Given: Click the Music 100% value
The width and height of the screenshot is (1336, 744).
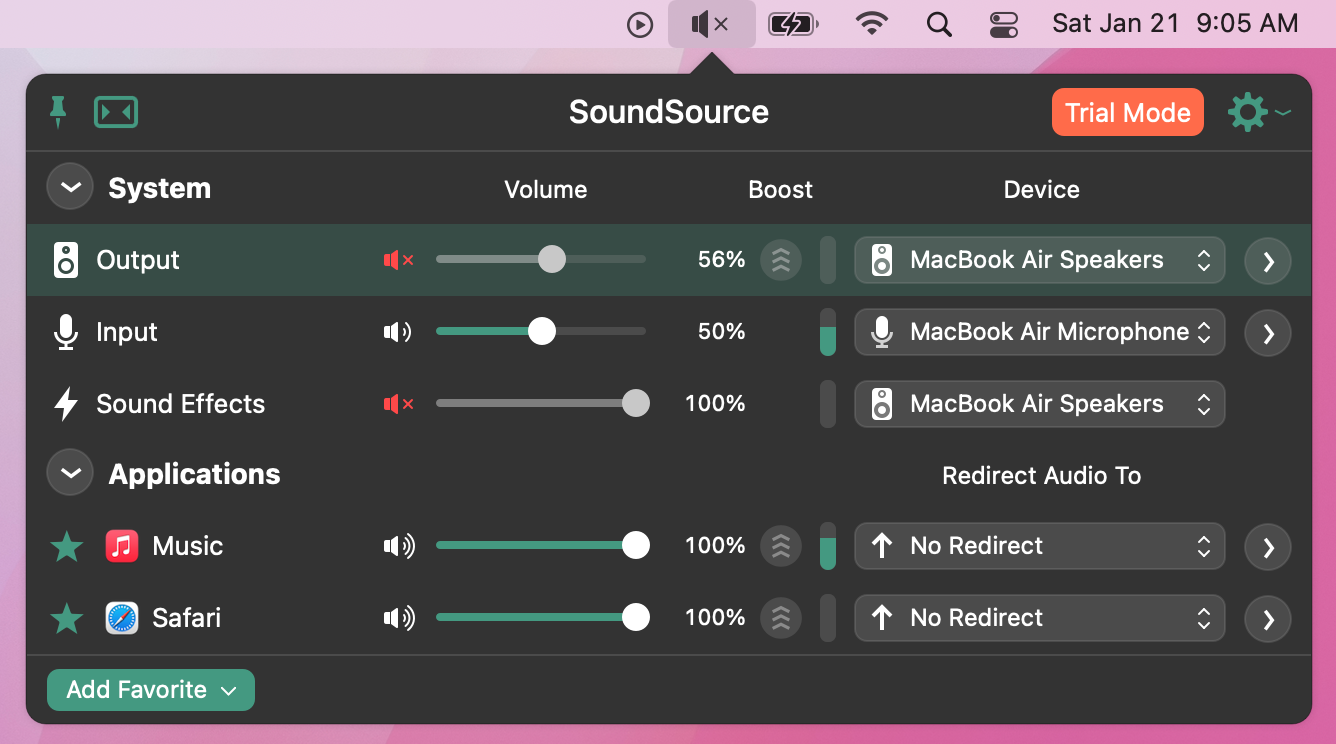Looking at the screenshot, I should [715, 546].
